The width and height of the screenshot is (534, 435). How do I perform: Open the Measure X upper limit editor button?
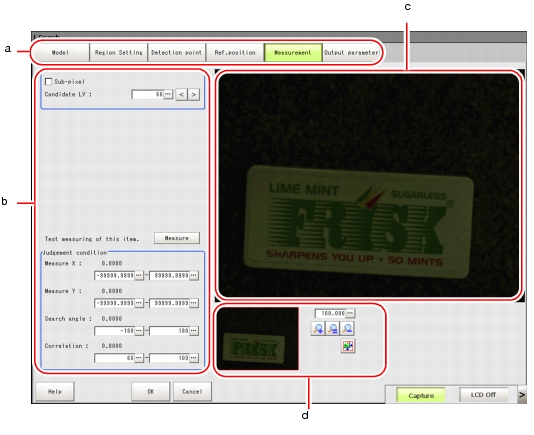coord(194,275)
